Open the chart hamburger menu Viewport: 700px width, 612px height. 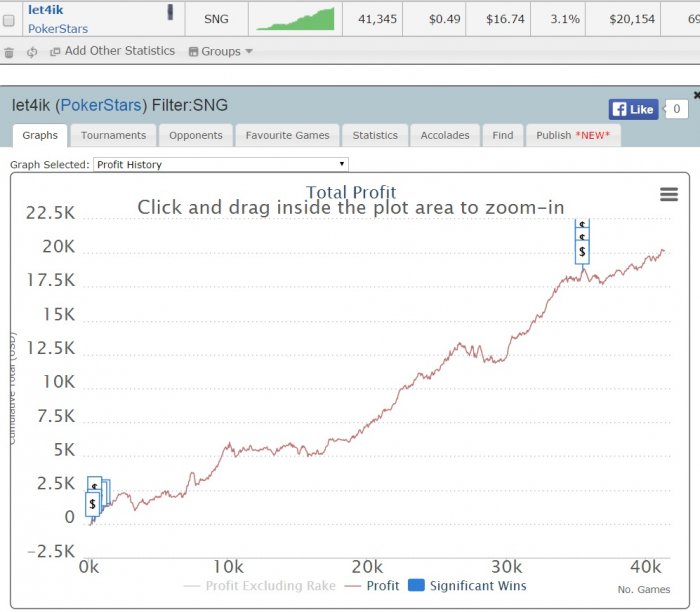click(x=669, y=195)
